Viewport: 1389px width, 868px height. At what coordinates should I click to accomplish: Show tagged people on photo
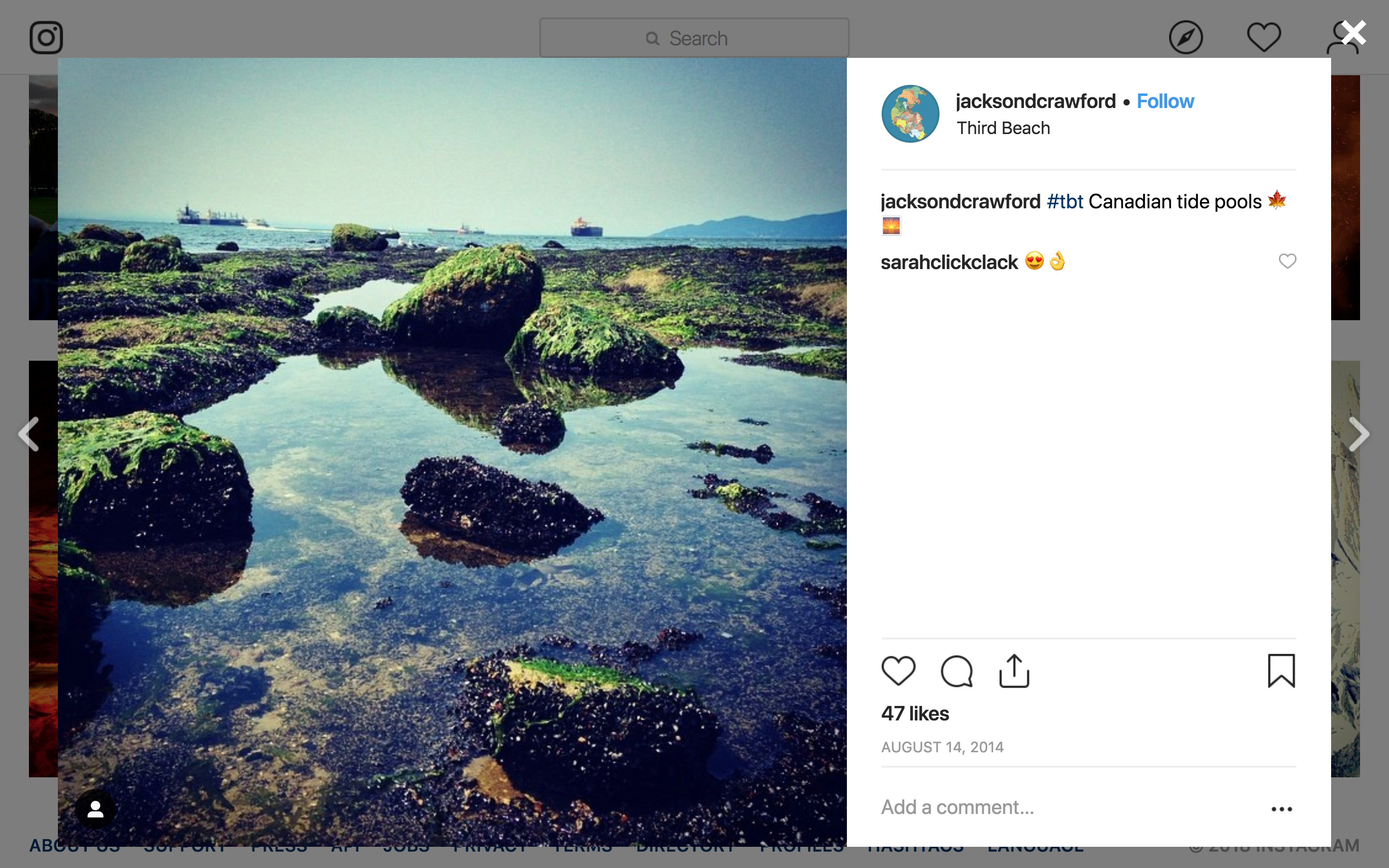pos(95,810)
